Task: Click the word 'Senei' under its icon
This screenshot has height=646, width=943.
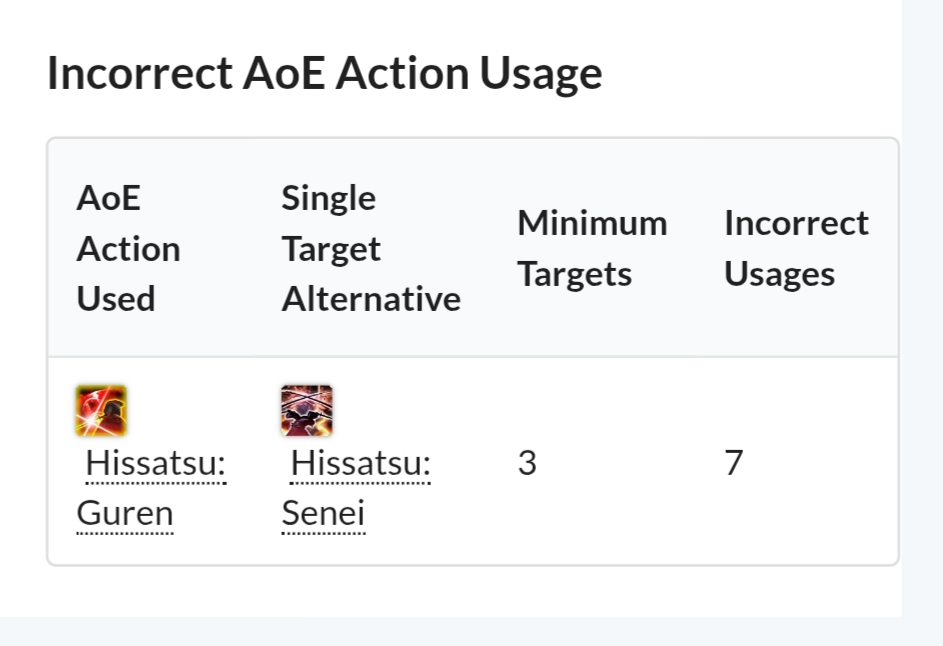Action: pyautogui.click(x=323, y=514)
